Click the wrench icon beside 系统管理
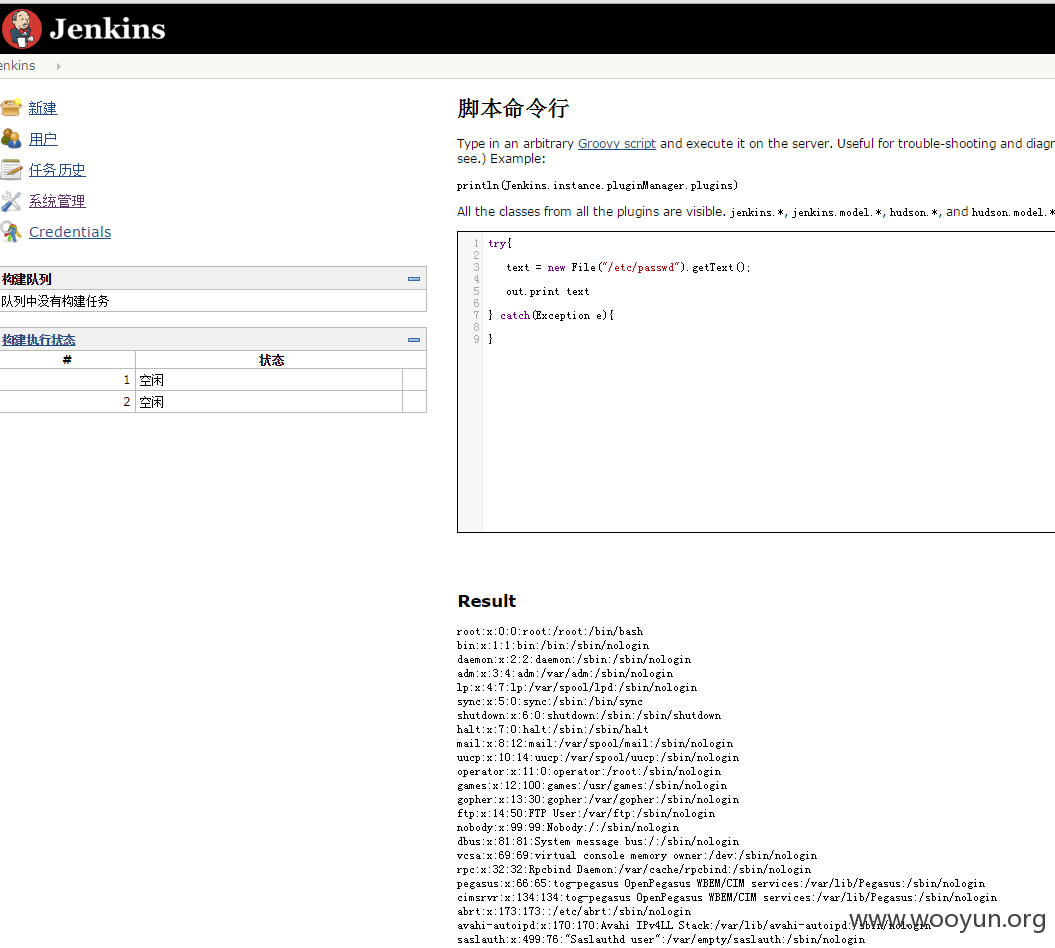This screenshot has width=1055, height=948. 11,200
